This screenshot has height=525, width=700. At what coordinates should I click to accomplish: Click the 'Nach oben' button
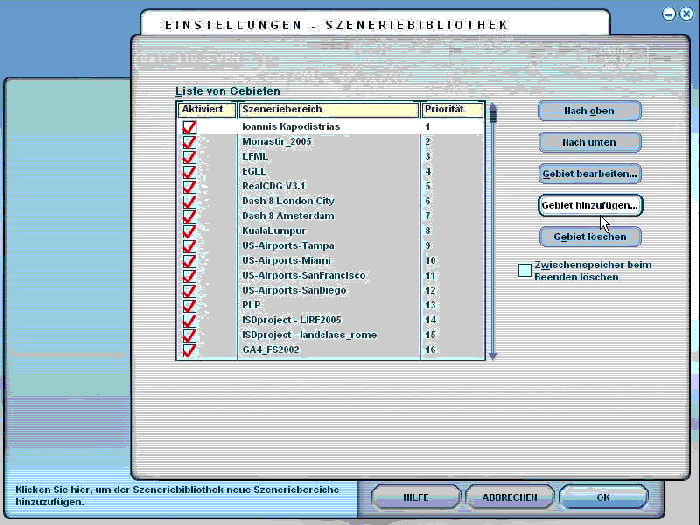pos(589,110)
